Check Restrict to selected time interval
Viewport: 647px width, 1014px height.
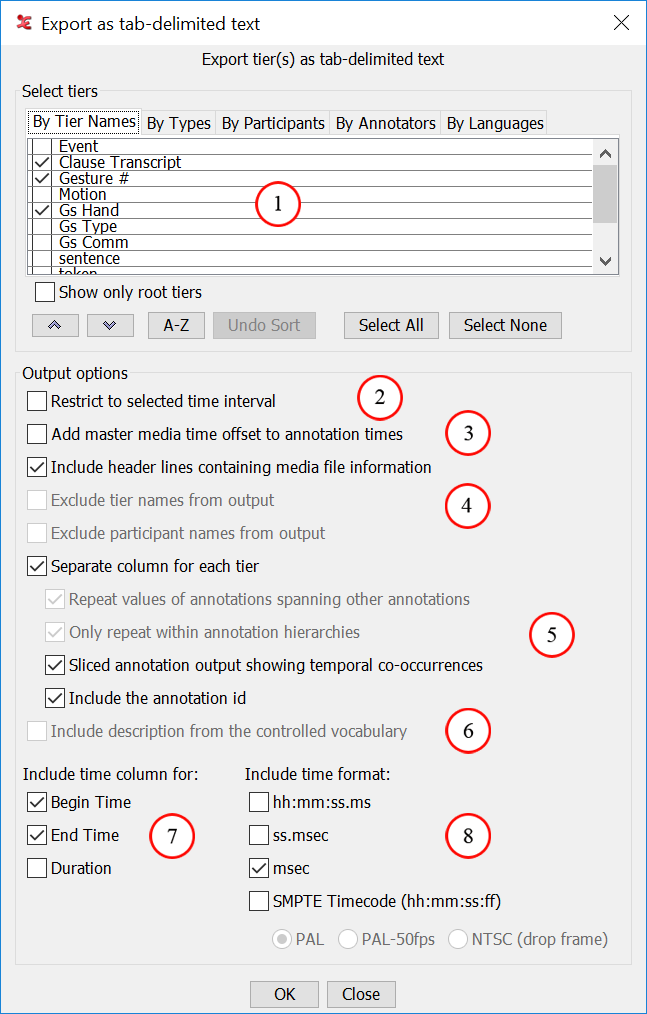pyautogui.click(x=37, y=401)
